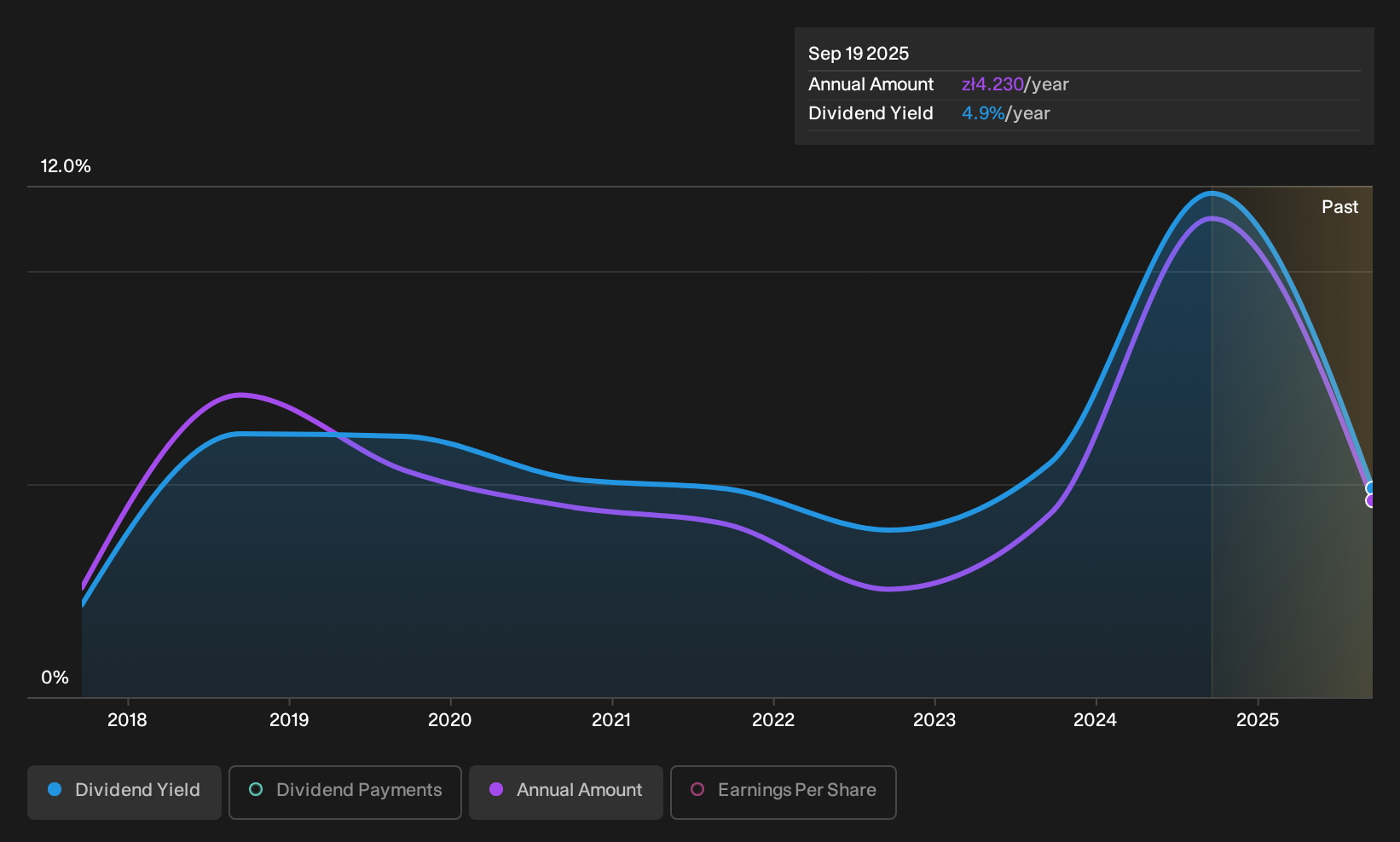This screenshot has width=1400, height=842.
Task: Enable the Earnings Per Share series
Action: [784, 793]
